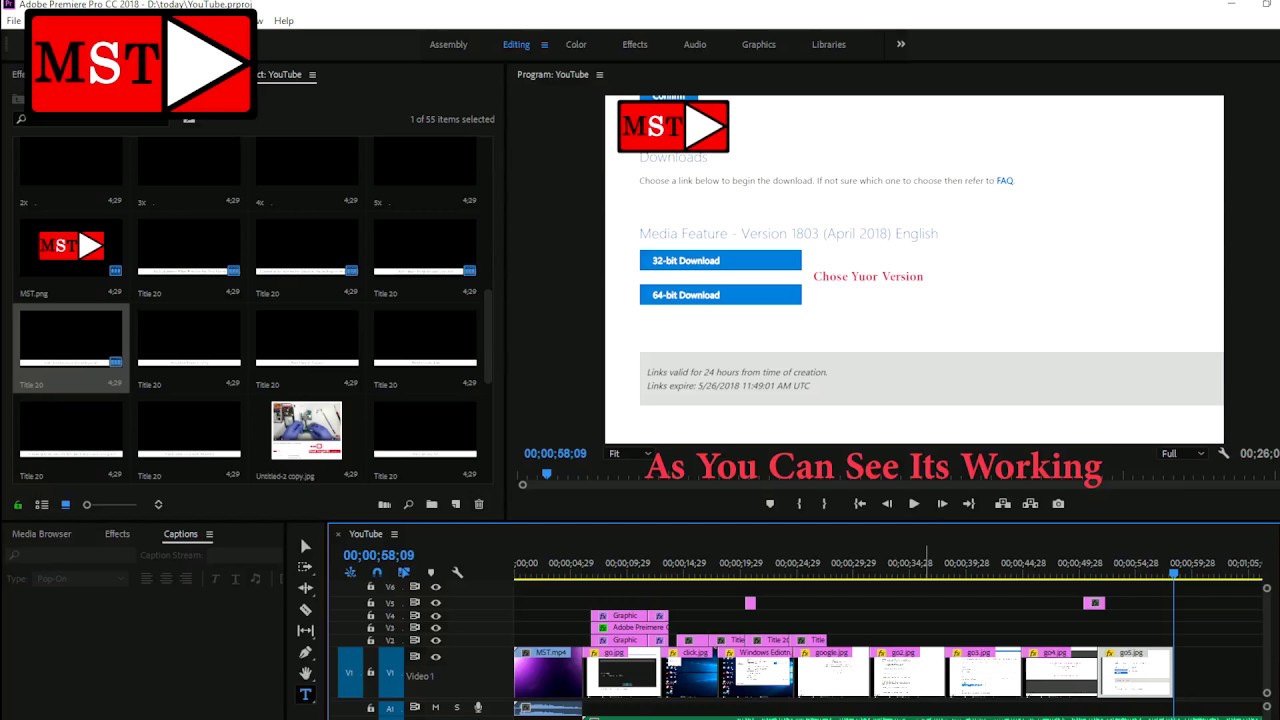Image resolution: width=1280 pixels, height=720 pixels.
Task: Click New Item icon in Project panel
Action: coord(456,505)
